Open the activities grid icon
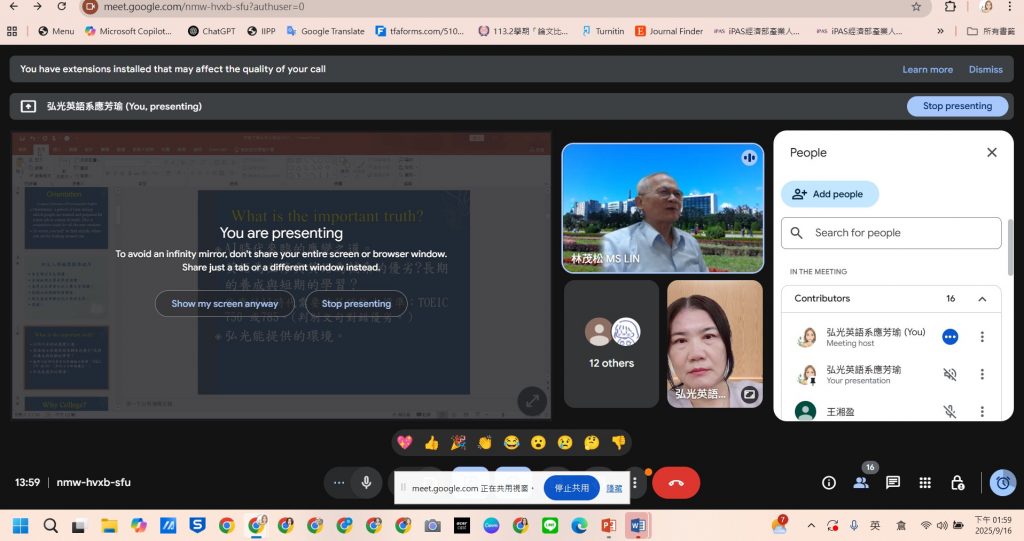 [925, 483]
